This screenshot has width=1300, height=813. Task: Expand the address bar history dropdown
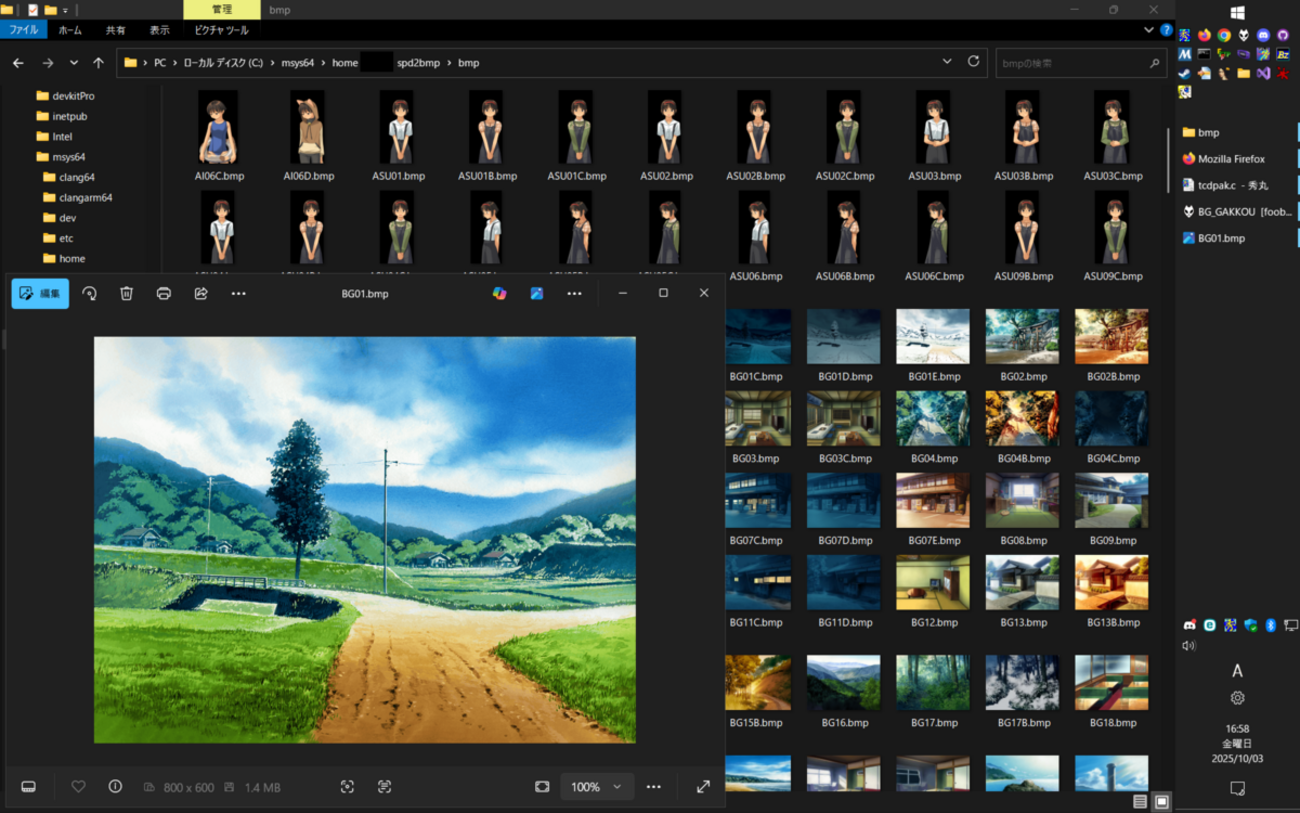947,62
